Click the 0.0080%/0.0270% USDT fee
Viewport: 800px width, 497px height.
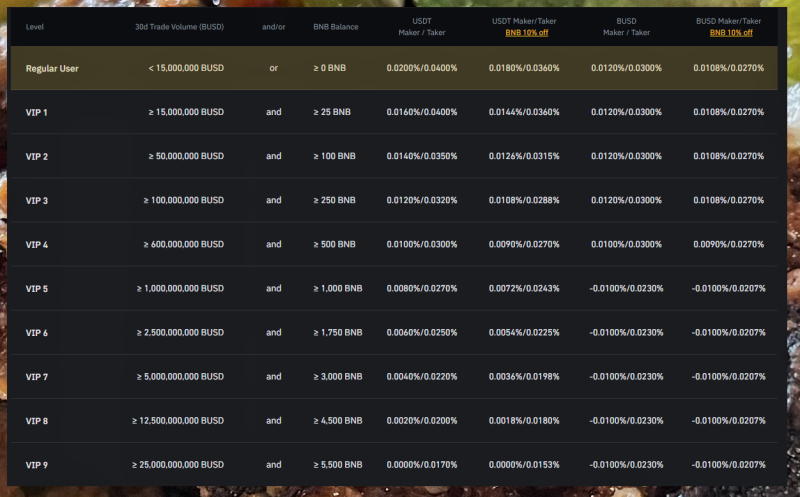[x=422, y=288]
